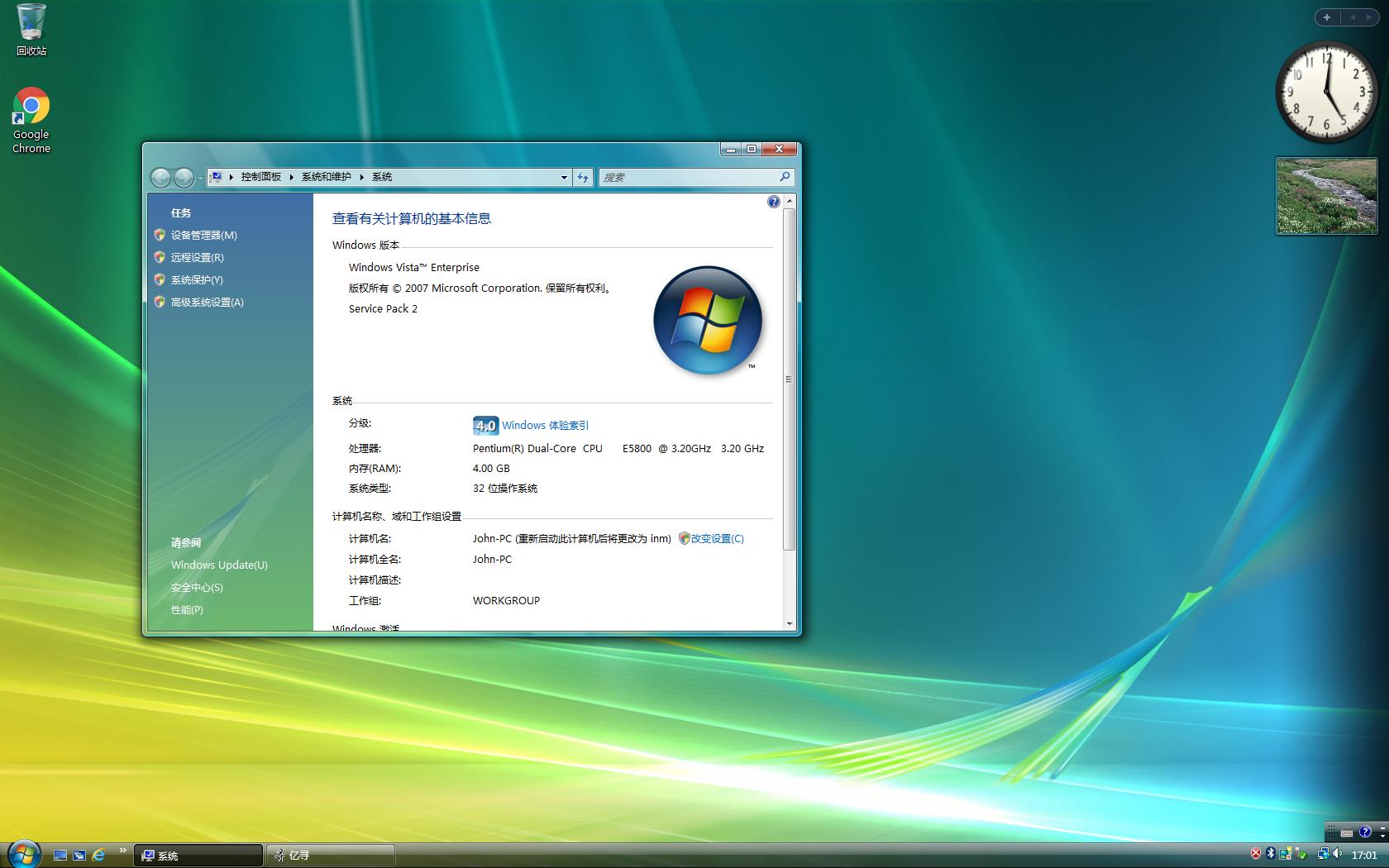Click the Safely Remove Hardware tray icon

(x=1301, y=854)
